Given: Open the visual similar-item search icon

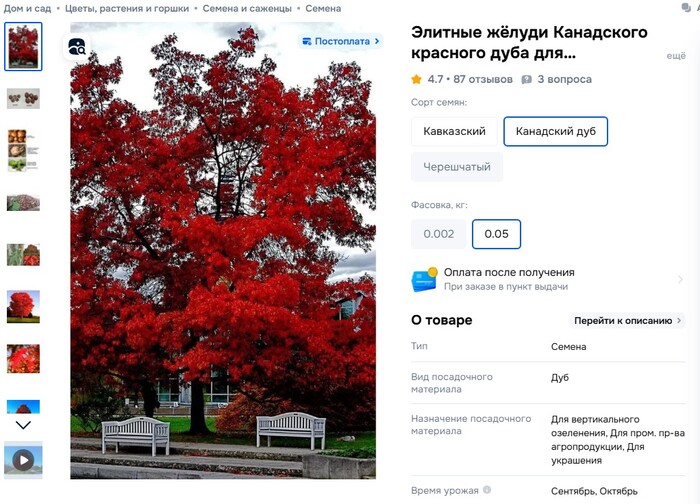Looking at the screenshot, I should (77, 46).
